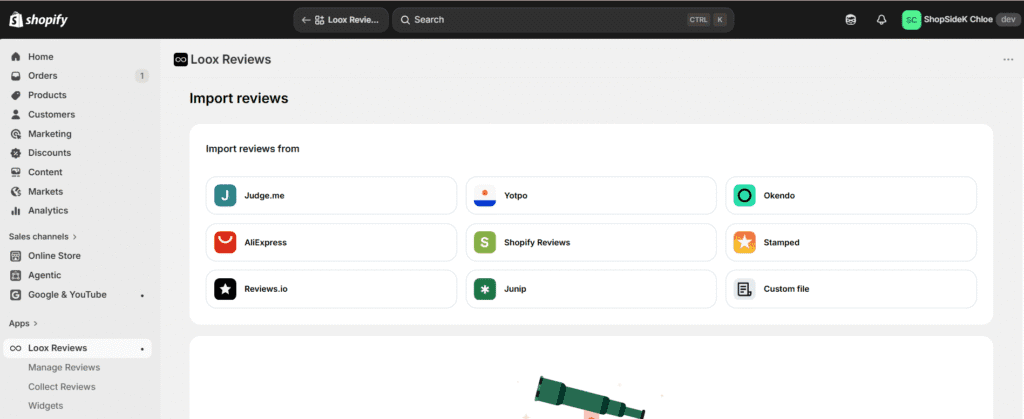Click the Analytics bar chart icon

pyautogui.click(x=16, y=211)
